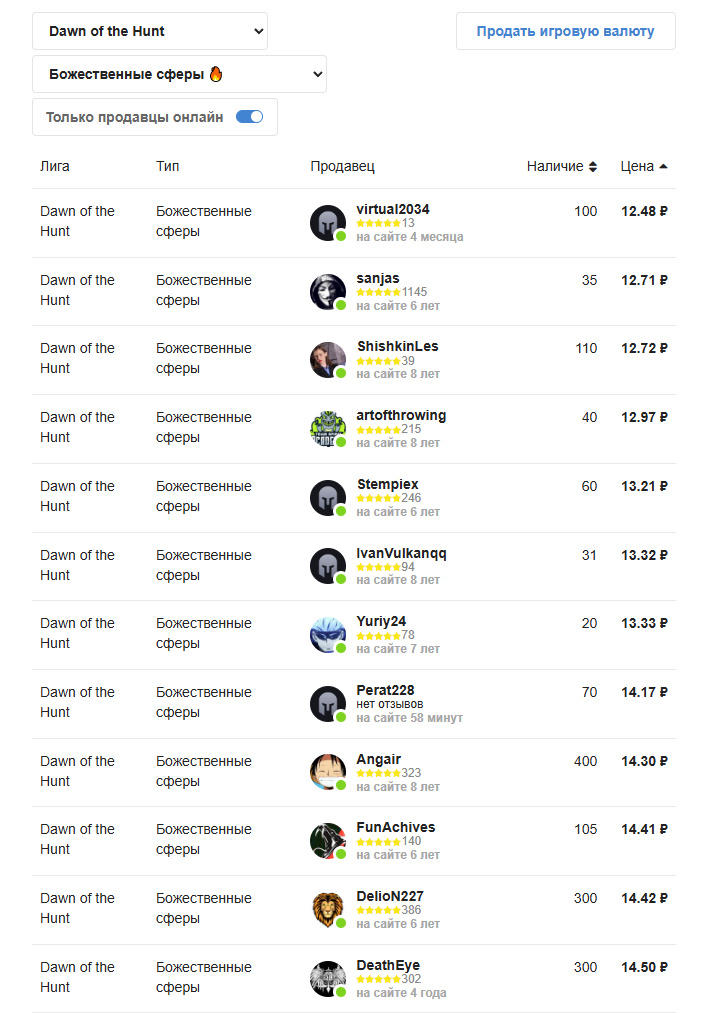The width and height of the screenshot is (721, 1013).
Task: Click sanjas's masked avatar icon
Action: pos(328,292)
